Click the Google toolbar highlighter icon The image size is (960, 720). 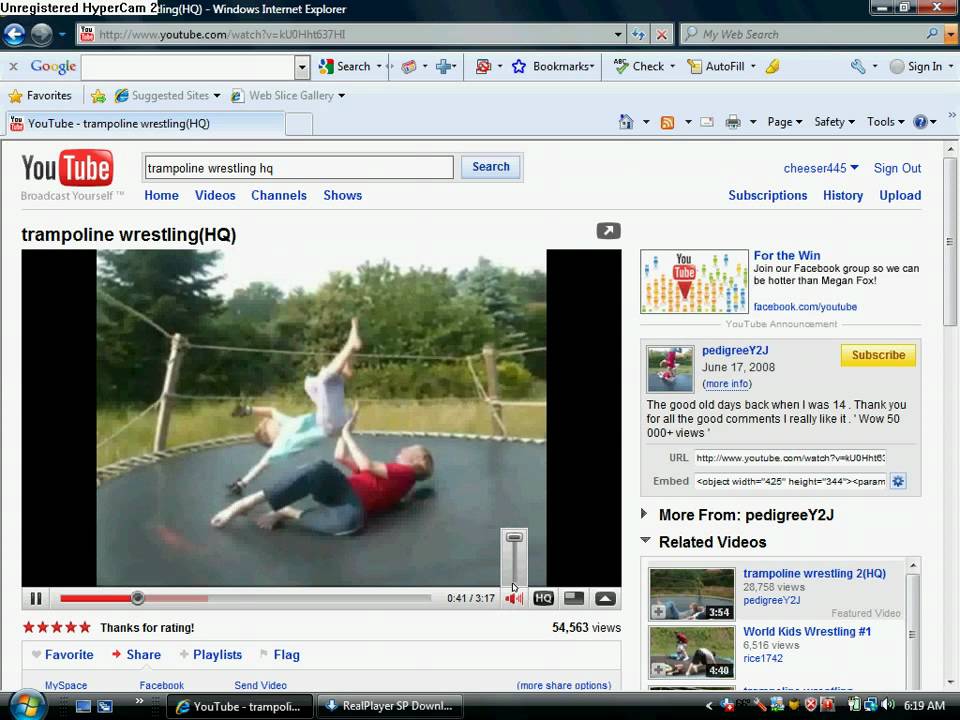(x=773, y=66)
